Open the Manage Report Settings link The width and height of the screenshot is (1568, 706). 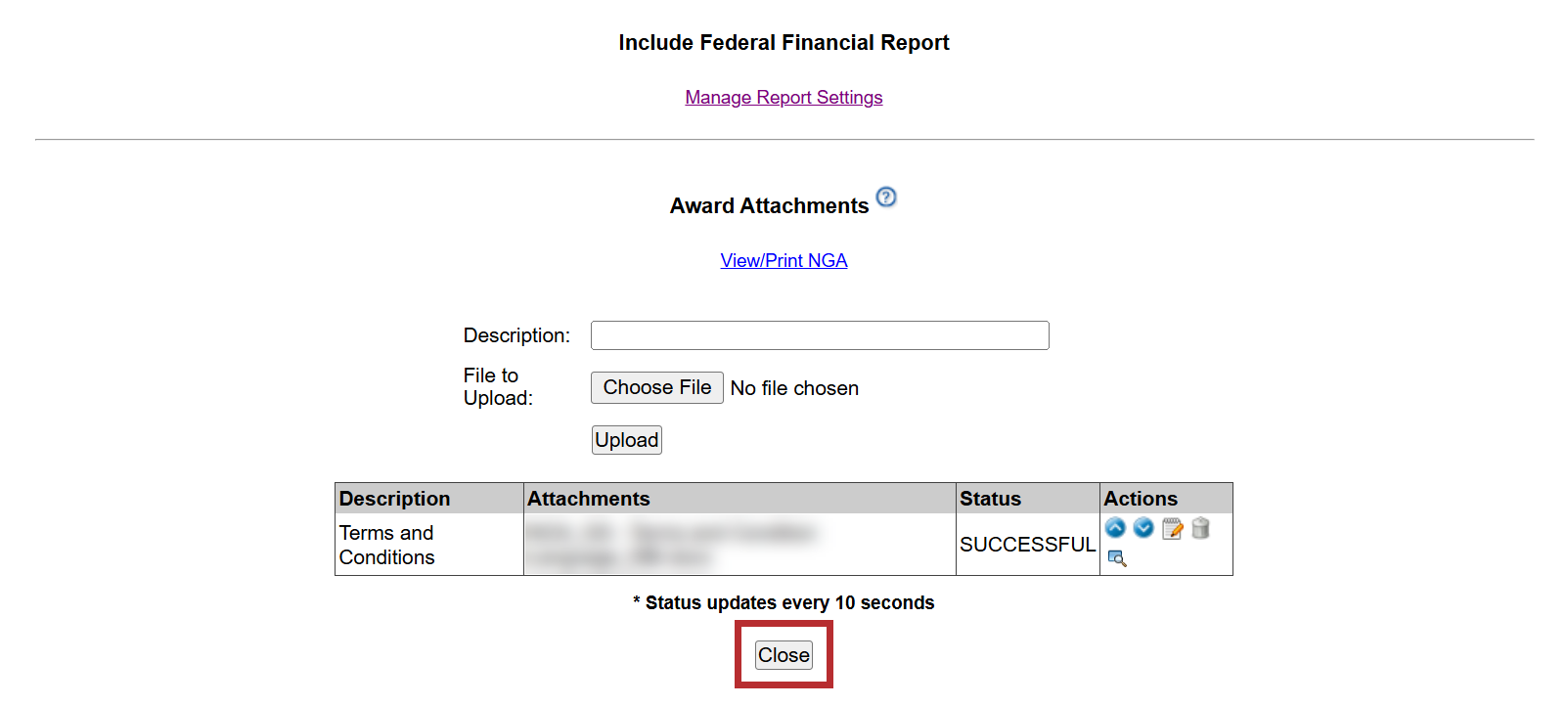pos(784,98)
